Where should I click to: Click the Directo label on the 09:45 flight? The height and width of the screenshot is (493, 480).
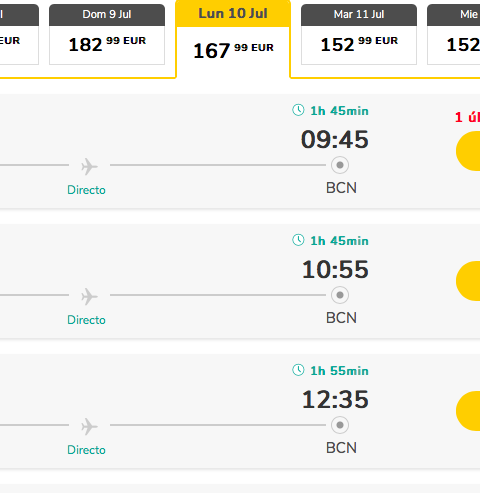pyautogui.click(x=86, y=190)
